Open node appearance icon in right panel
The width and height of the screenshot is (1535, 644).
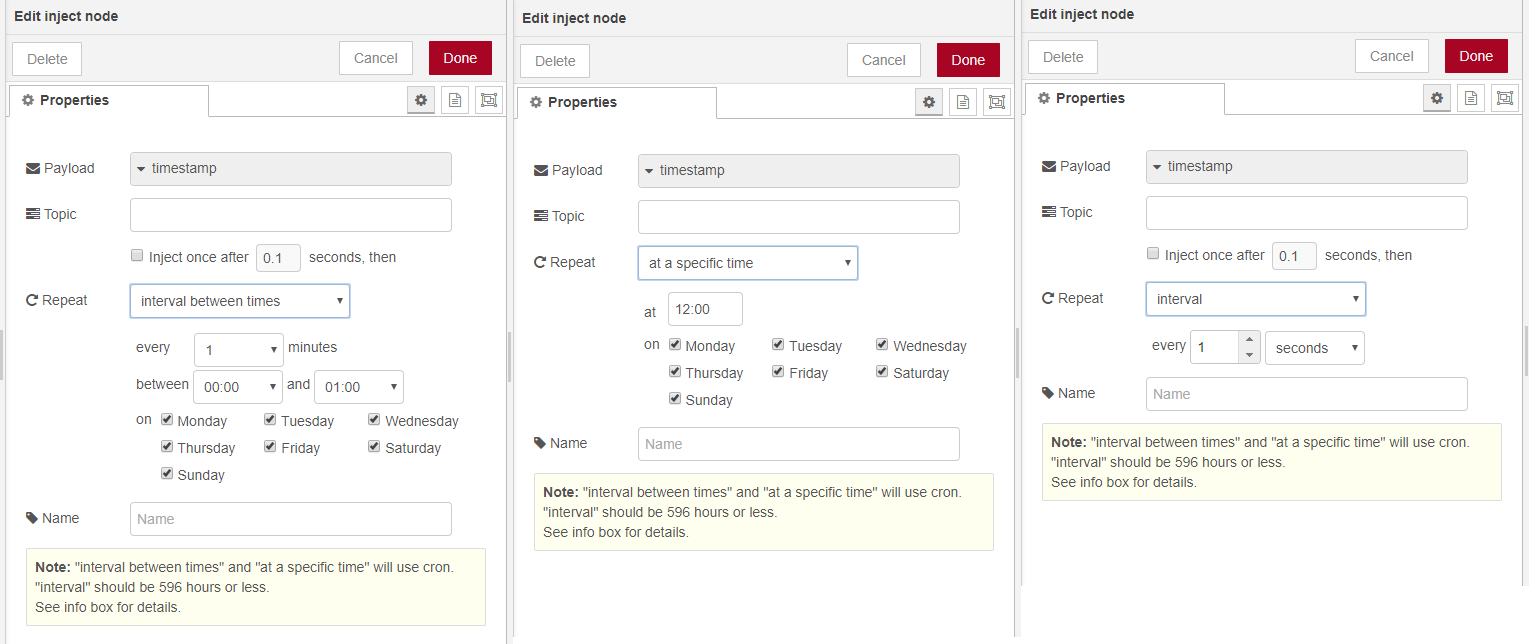pos(1505,98)
